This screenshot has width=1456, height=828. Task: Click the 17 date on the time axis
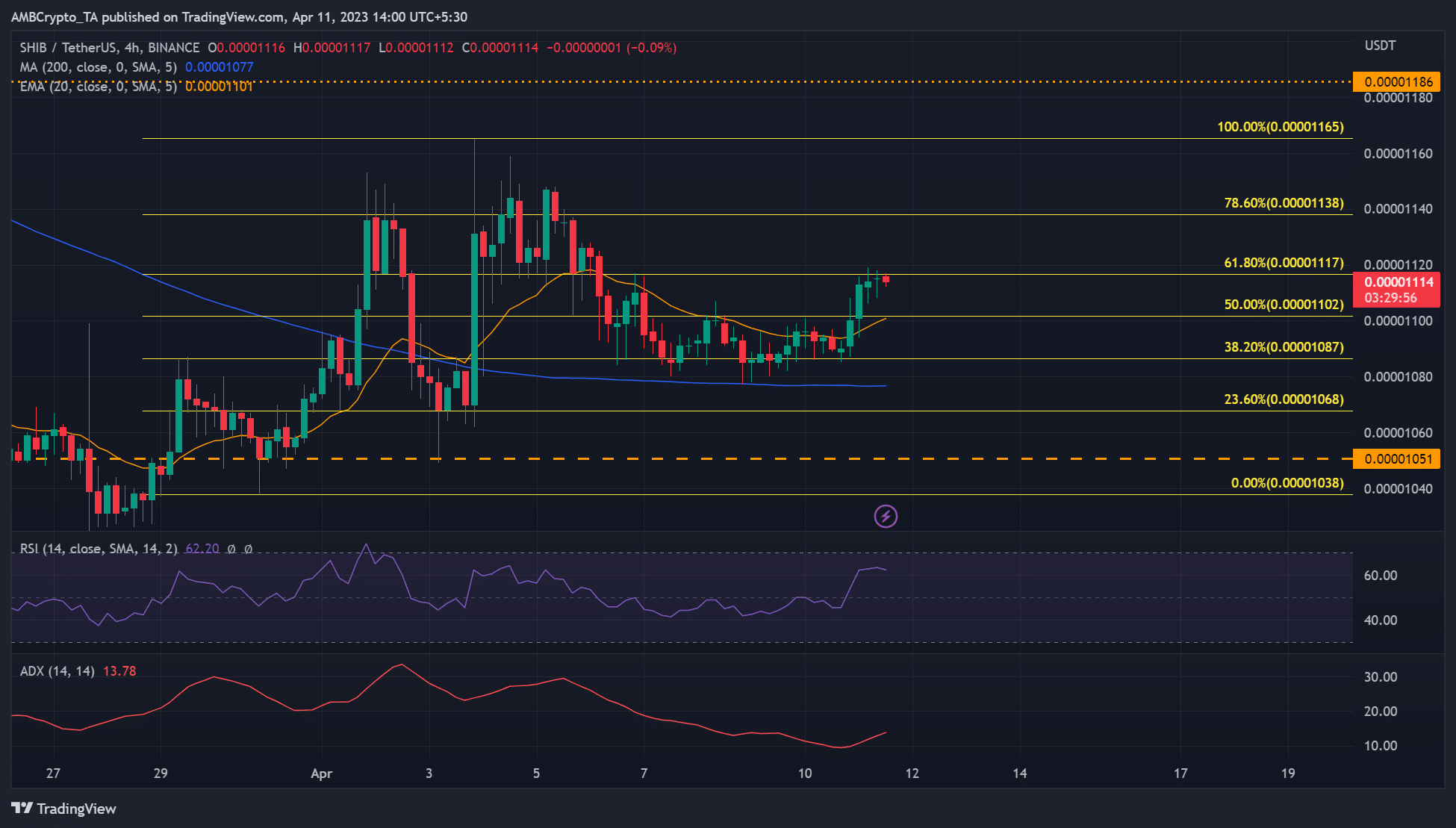coord(1180,773)
